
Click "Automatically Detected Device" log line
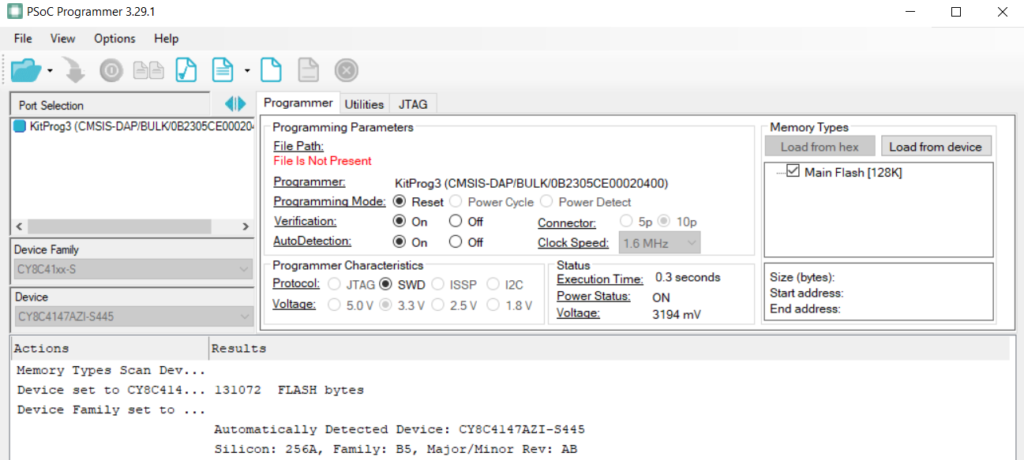point(399,430)
